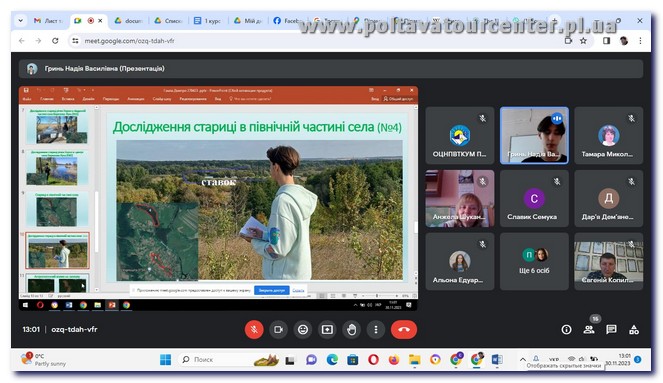Select Тамара Микол... participant tile
The width and height of the screenshot is (663, 383).
pos(608,135)
